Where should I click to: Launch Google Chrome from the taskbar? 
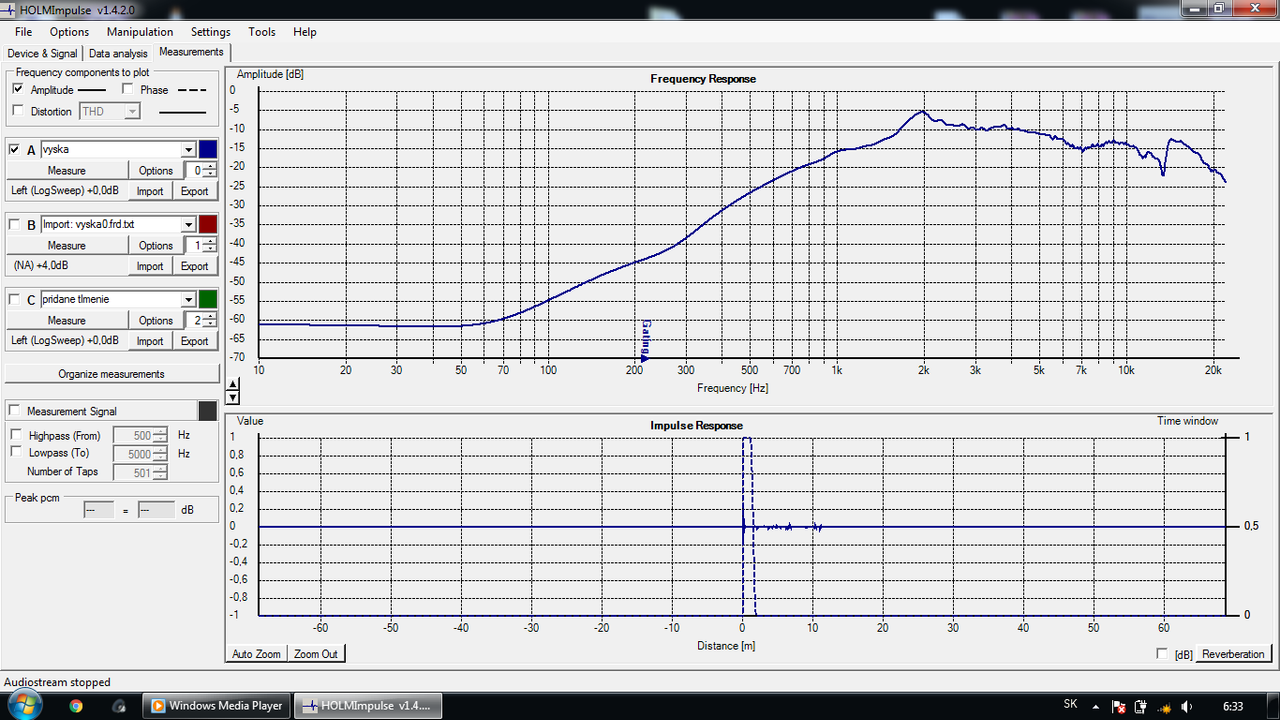76,705
